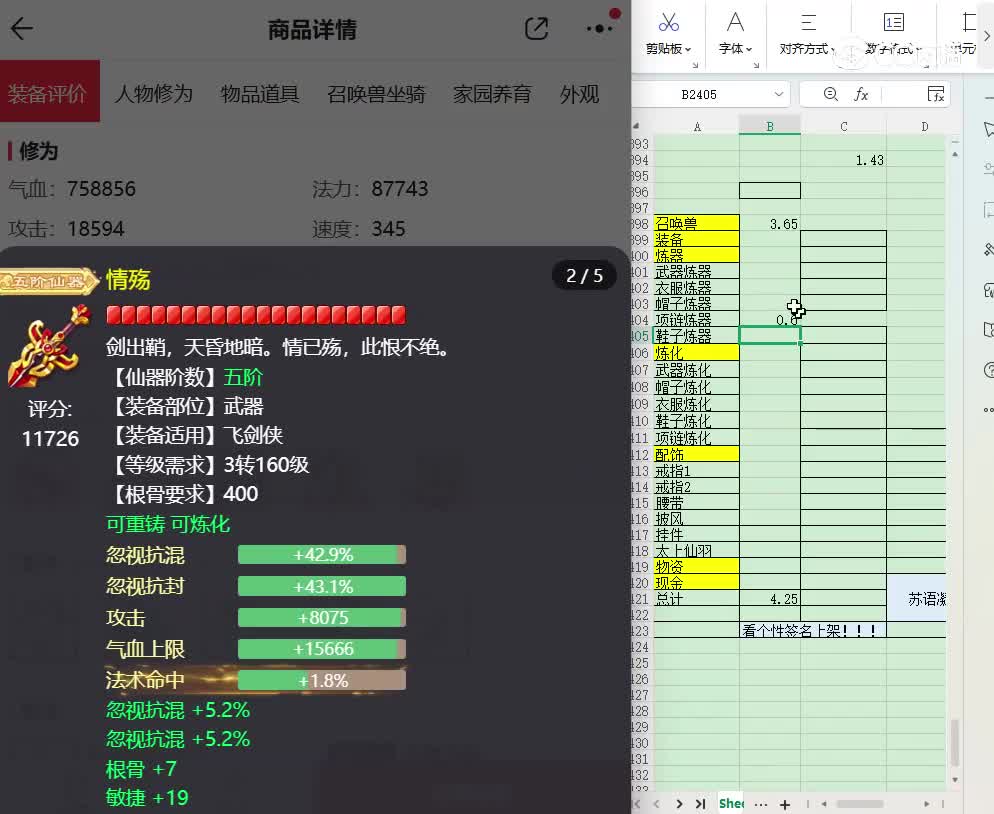994x814 pixels.
Task: Open the 剪贴板 clipboard dropdown arrow
Action: tap(688, 47)
